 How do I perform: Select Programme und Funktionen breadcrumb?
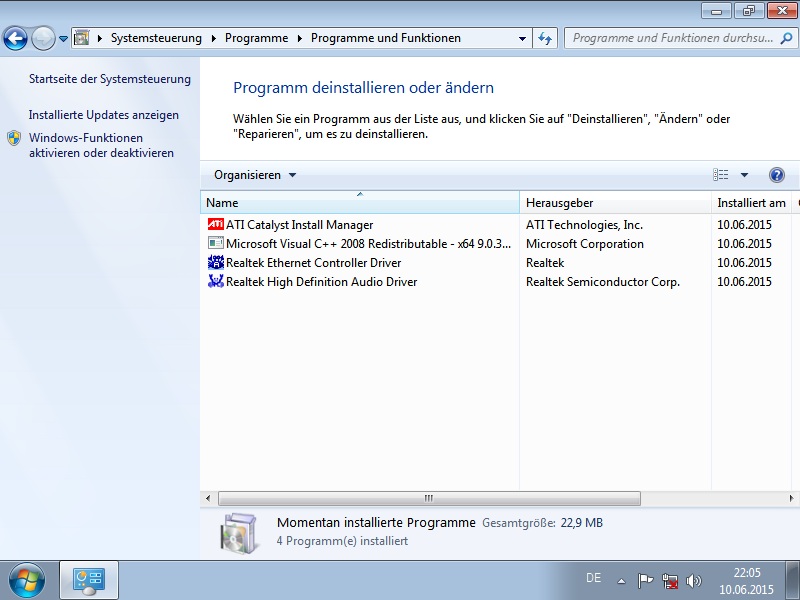tap(386, 38)
